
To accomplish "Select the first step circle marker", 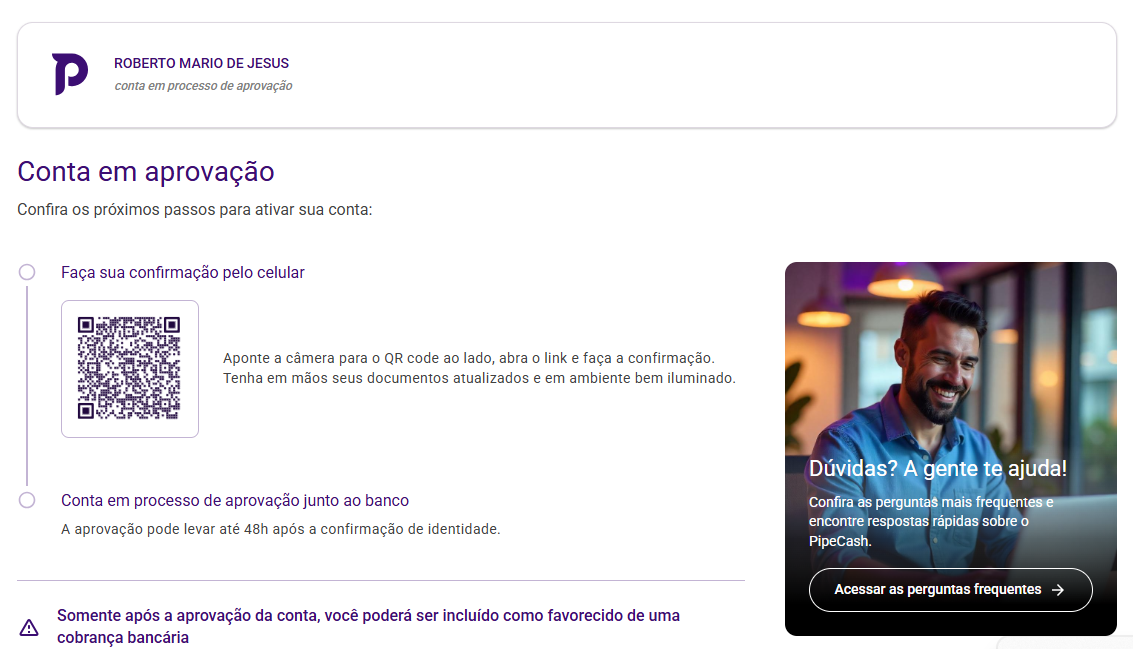I will (x=27, y=272).
